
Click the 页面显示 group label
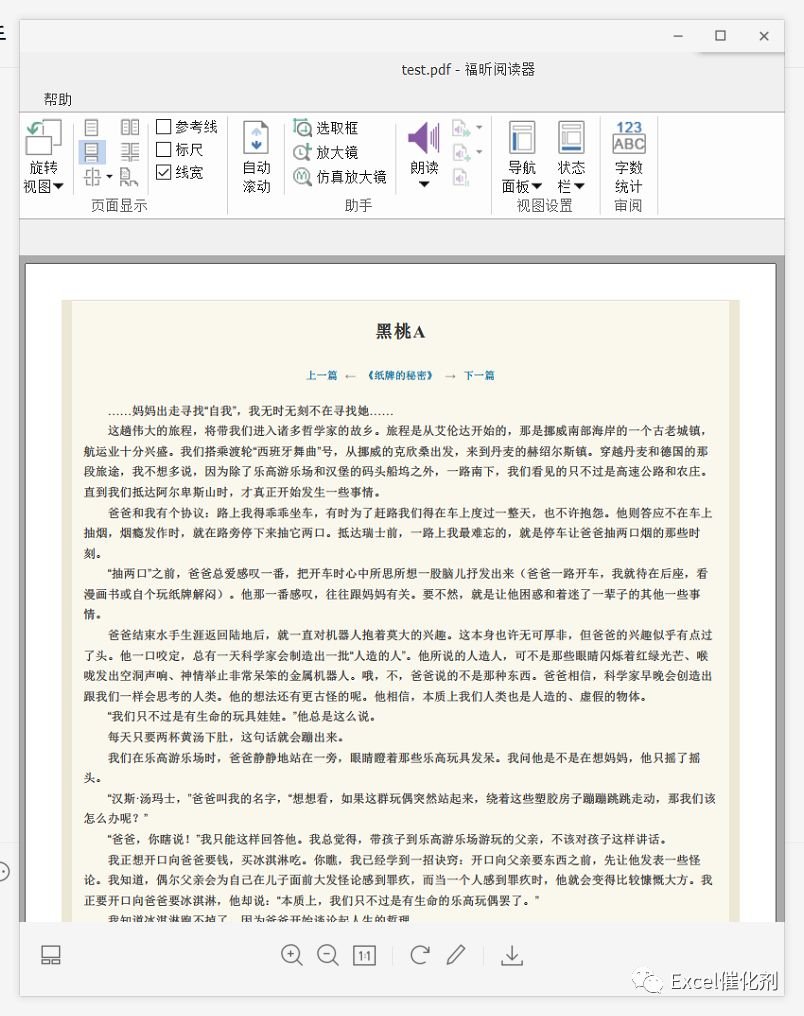pyautogui.click(x=119, y=205)
